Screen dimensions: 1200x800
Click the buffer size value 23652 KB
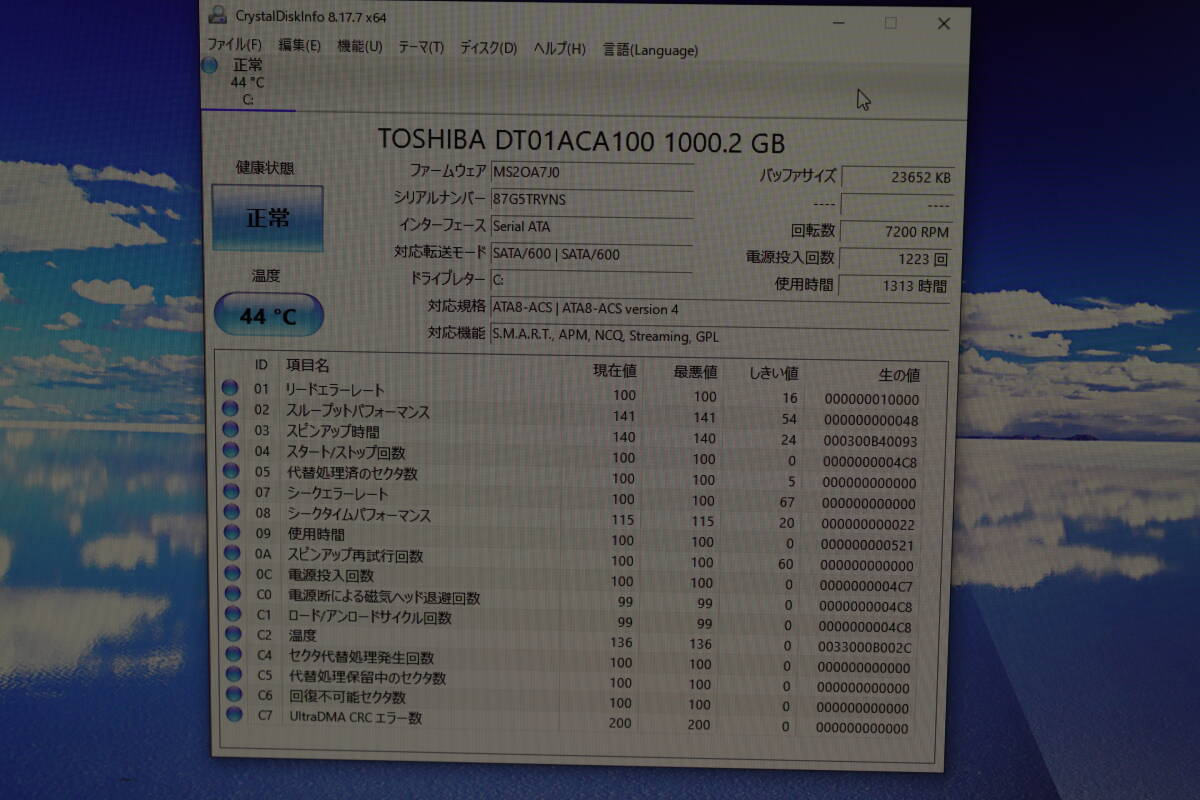[x=897, y=178]
